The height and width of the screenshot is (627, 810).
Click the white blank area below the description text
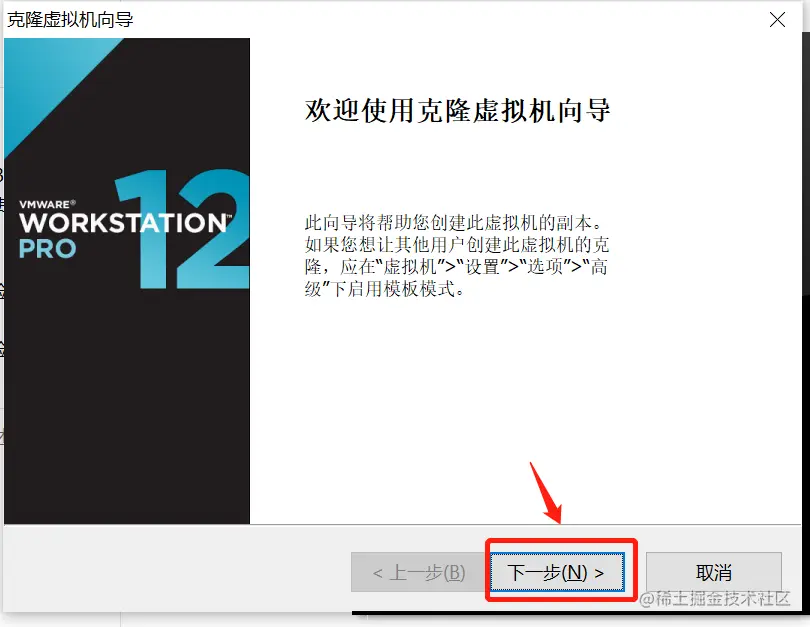[x=525, y=403]
